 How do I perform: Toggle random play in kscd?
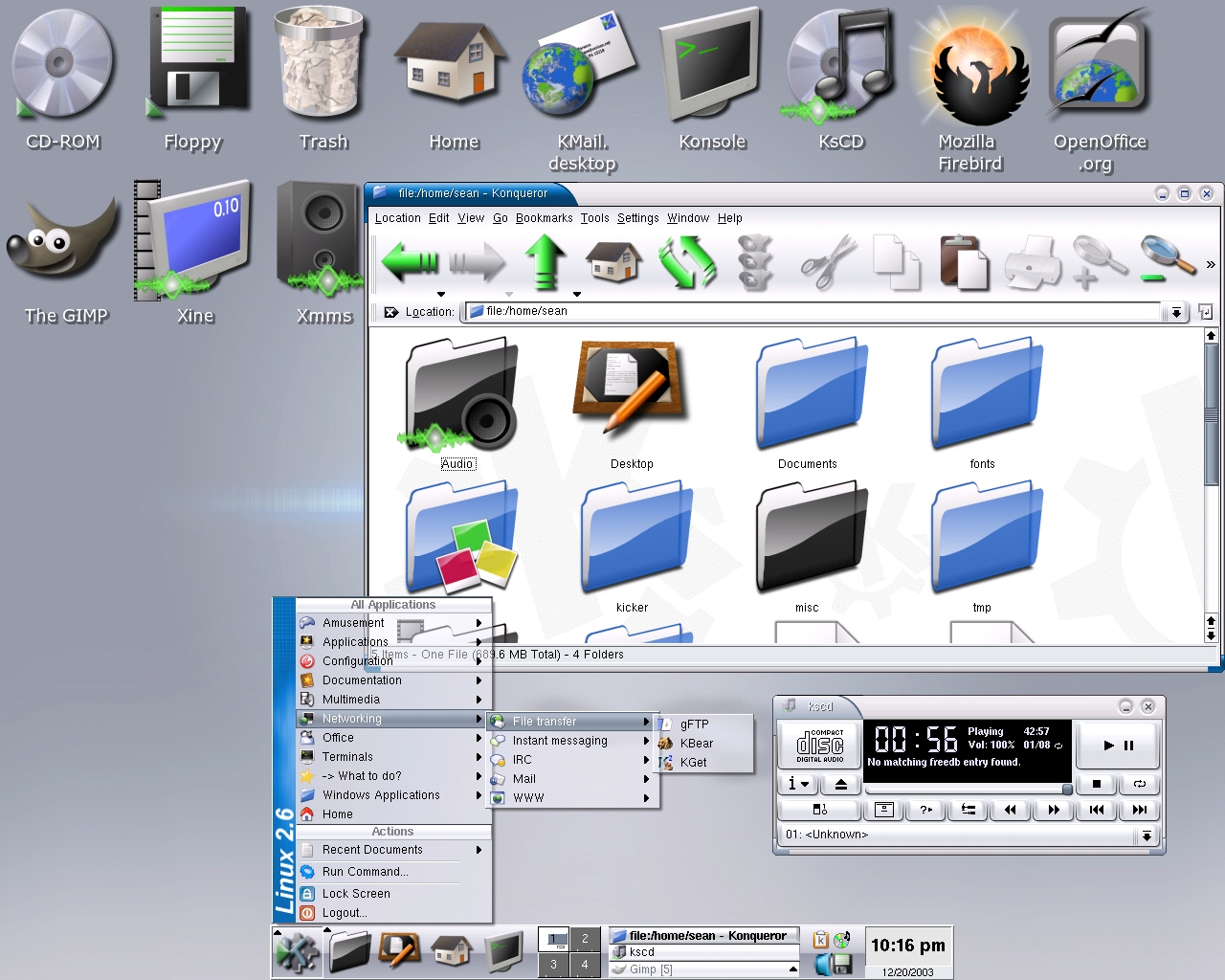[x=924, y=810]
